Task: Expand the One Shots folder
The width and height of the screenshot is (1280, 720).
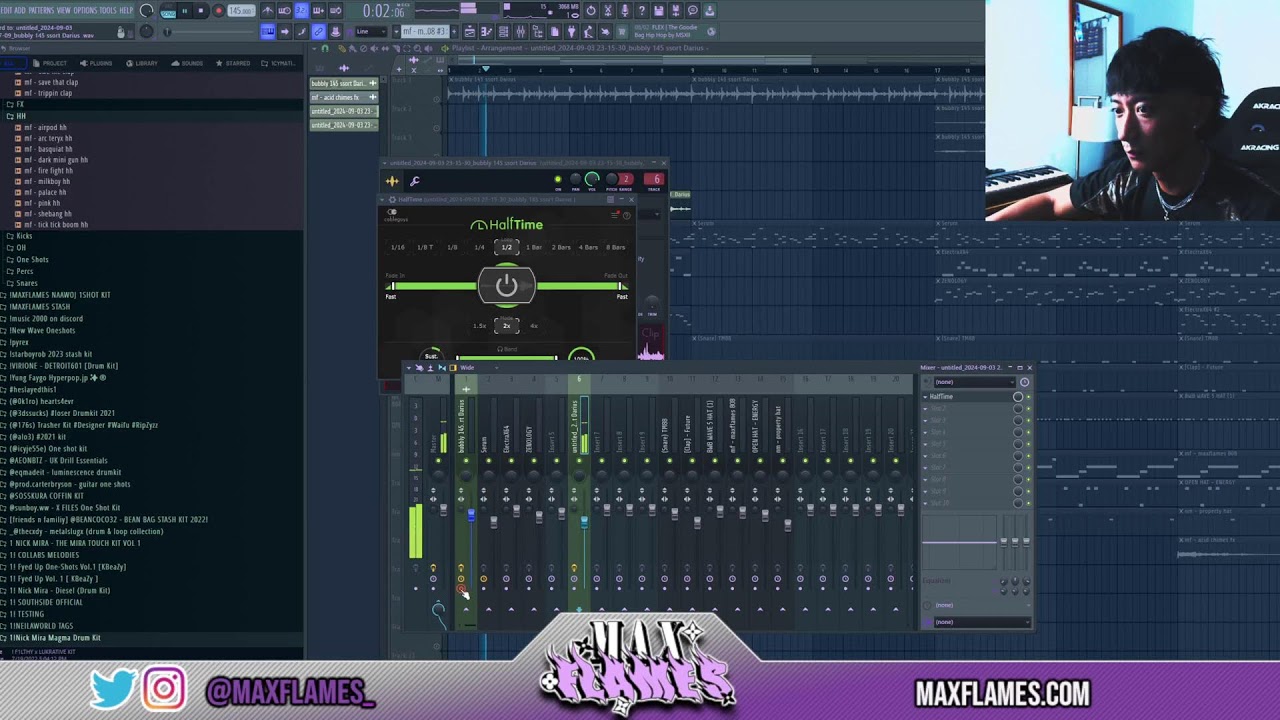Action: pos(28,260)
